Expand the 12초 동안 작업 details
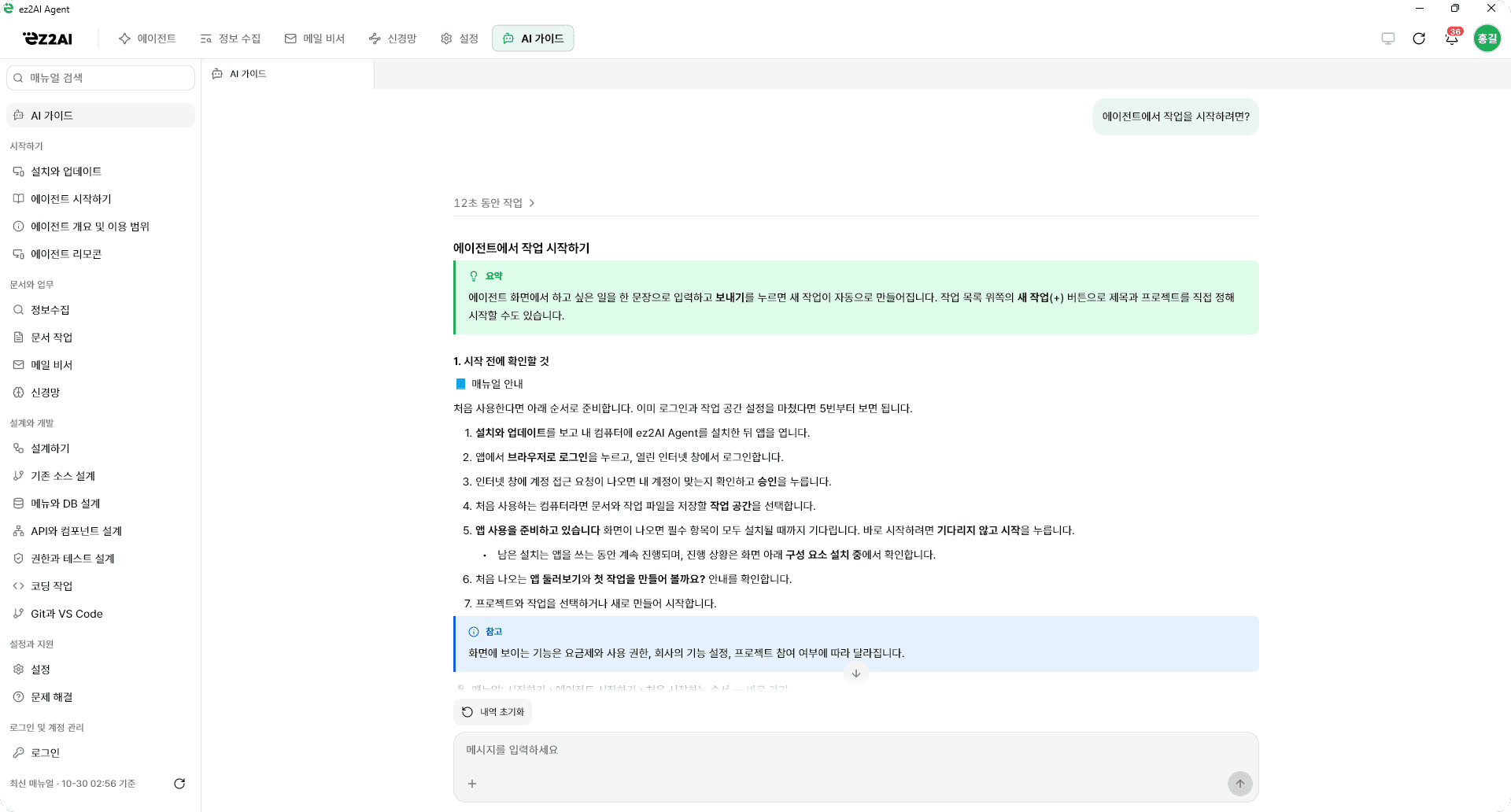The width and height of the screenshot is (1511, 812). [494, 203]
